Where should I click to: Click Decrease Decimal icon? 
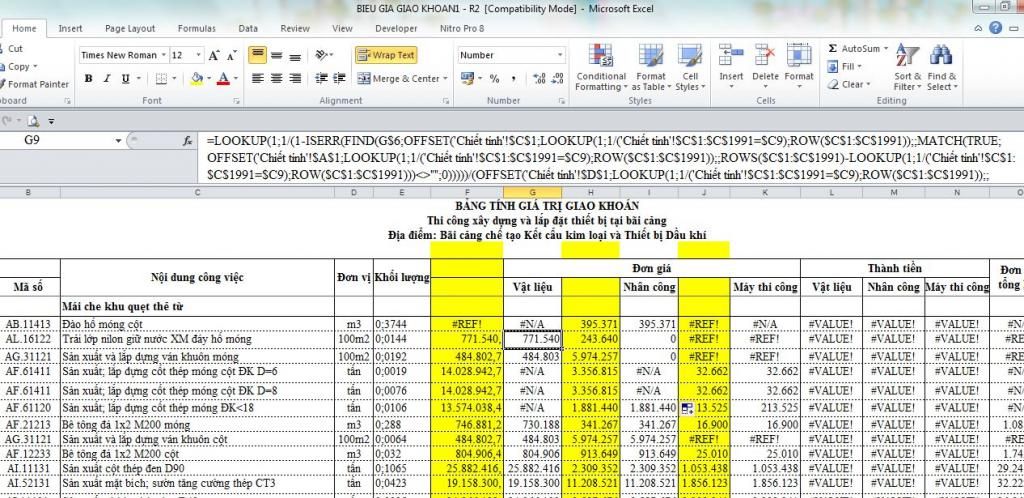pos(557,78)
